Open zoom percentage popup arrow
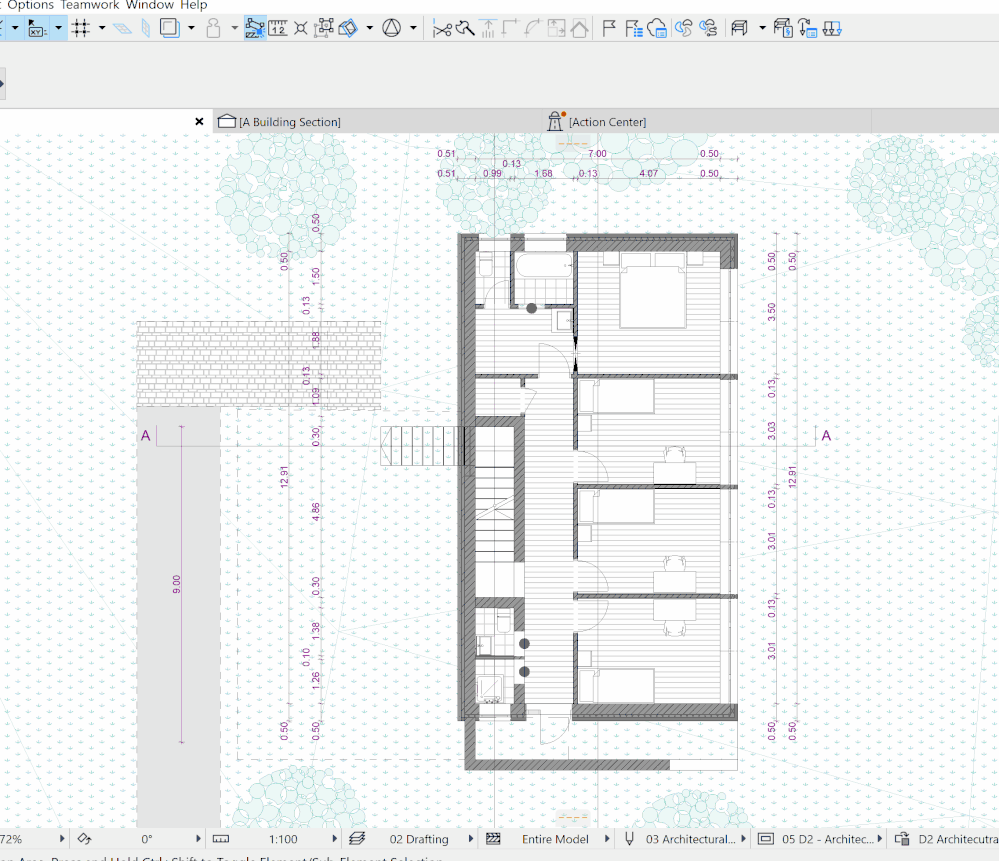The image size is (999, 861). (62, 839)
